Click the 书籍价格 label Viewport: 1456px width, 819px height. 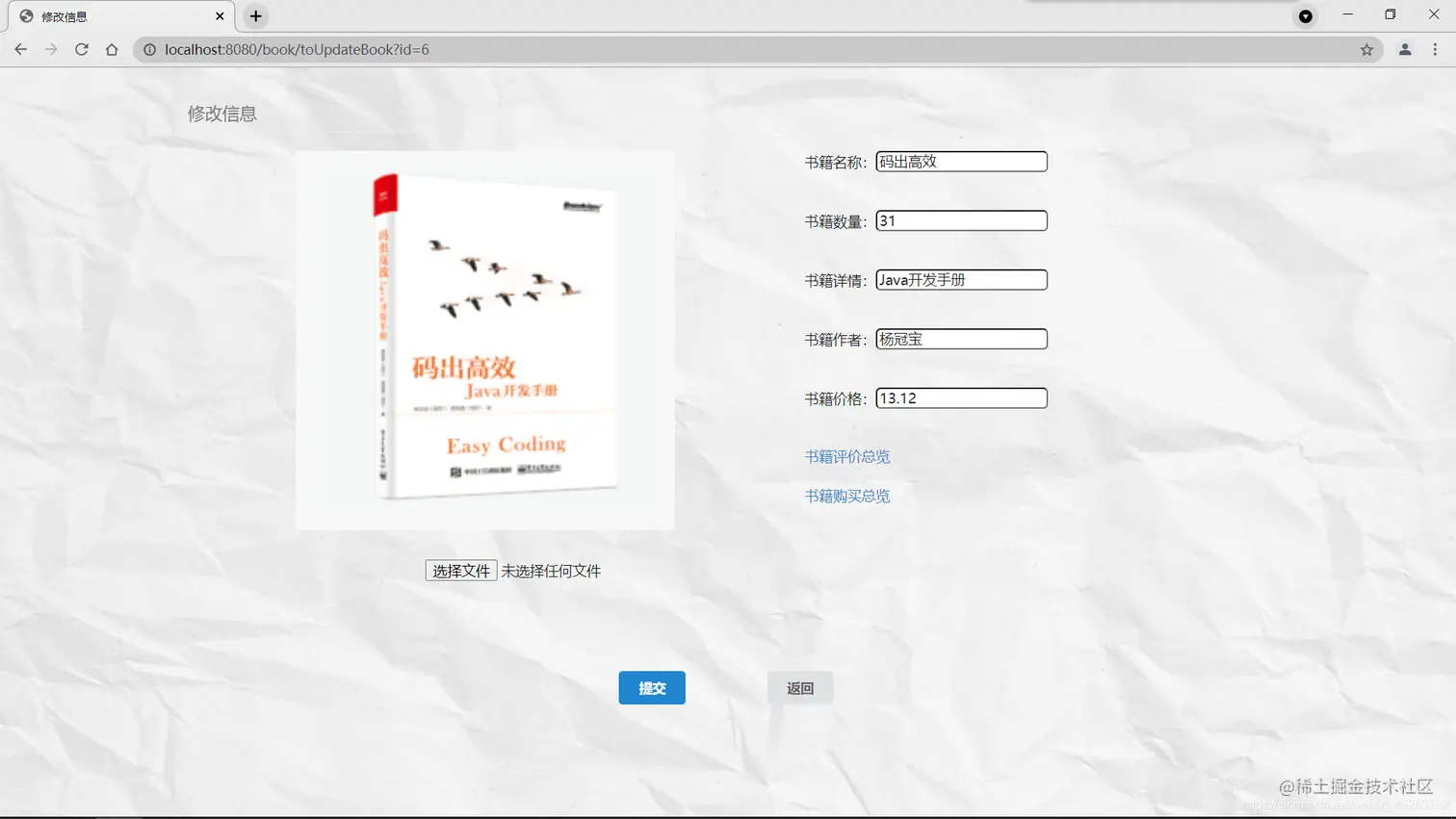(x=836, y=399)
